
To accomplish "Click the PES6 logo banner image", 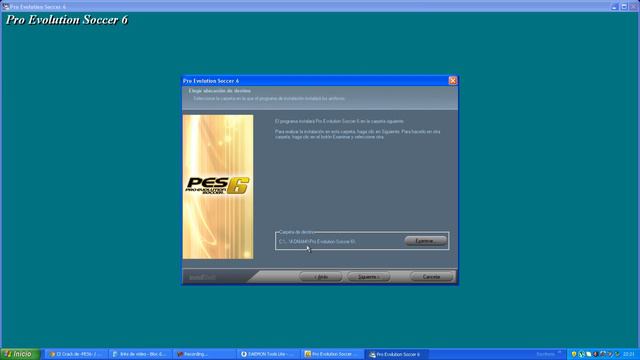I will [218, 187].
